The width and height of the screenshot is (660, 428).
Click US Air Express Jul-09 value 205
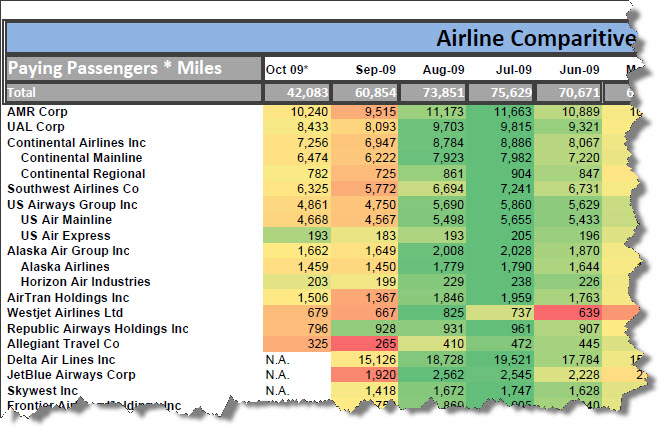point(500,236)
